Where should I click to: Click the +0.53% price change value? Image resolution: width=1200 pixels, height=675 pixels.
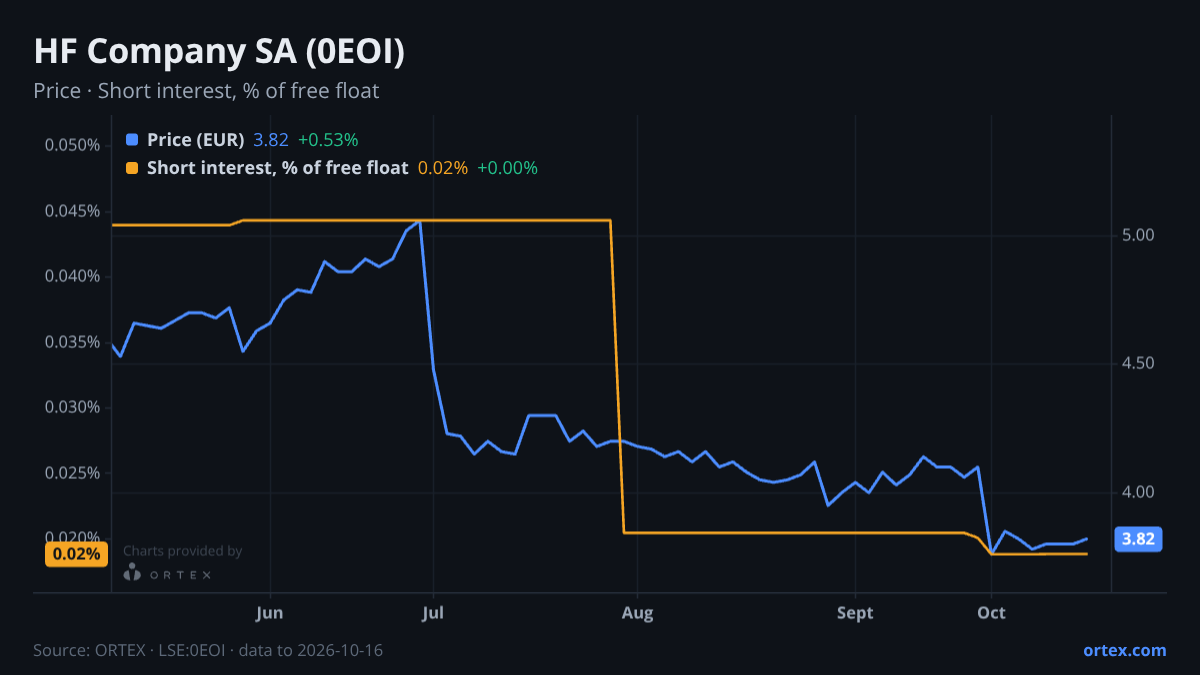(x=328, y=140)
